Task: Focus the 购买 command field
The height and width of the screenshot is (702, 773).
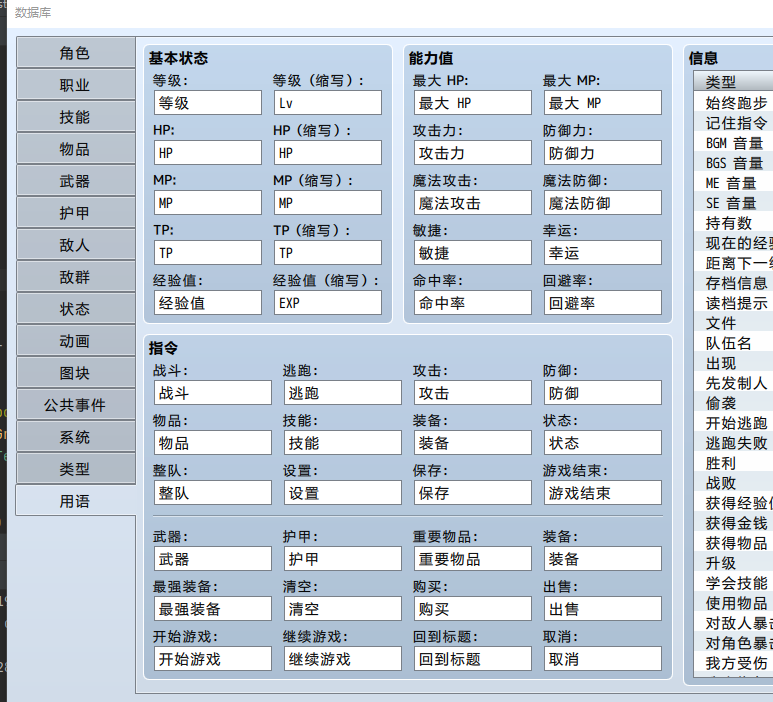Action: tap(473, 609)
